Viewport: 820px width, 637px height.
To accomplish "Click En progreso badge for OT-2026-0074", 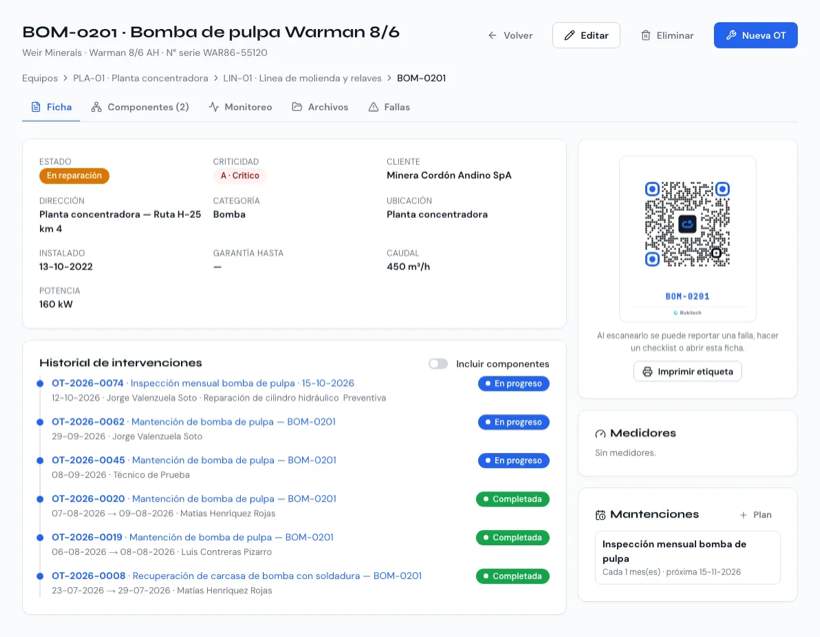I will pos(514,384).
